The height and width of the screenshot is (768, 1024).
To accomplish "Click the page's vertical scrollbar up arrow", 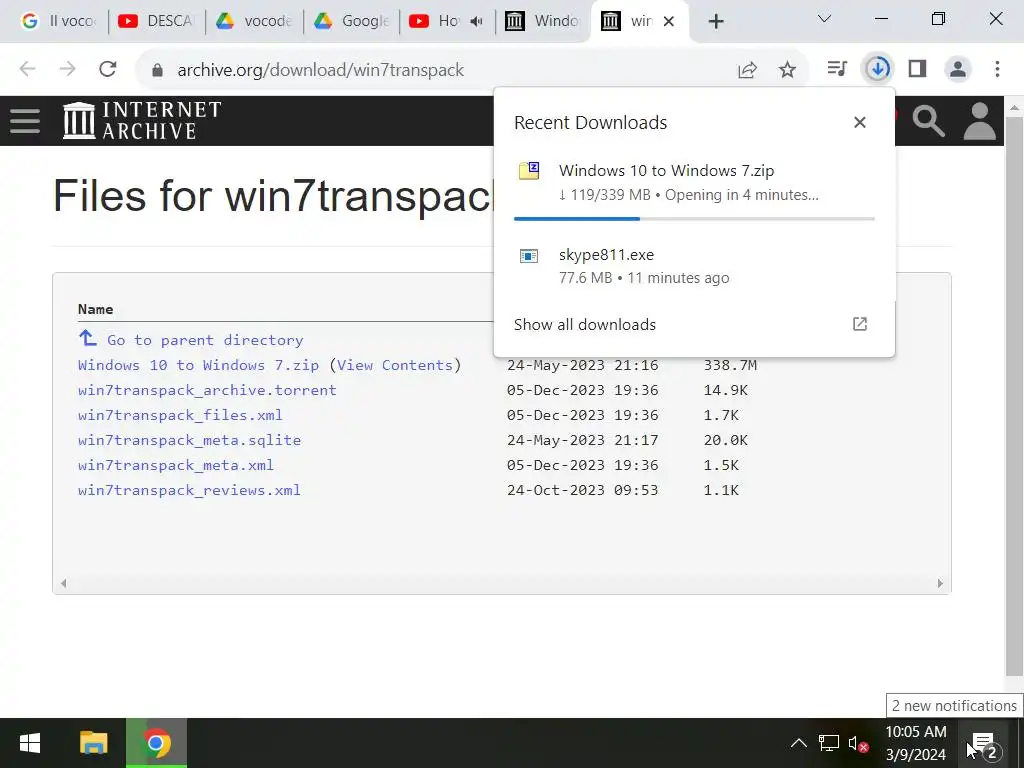I will click(x=1014, y=106).
